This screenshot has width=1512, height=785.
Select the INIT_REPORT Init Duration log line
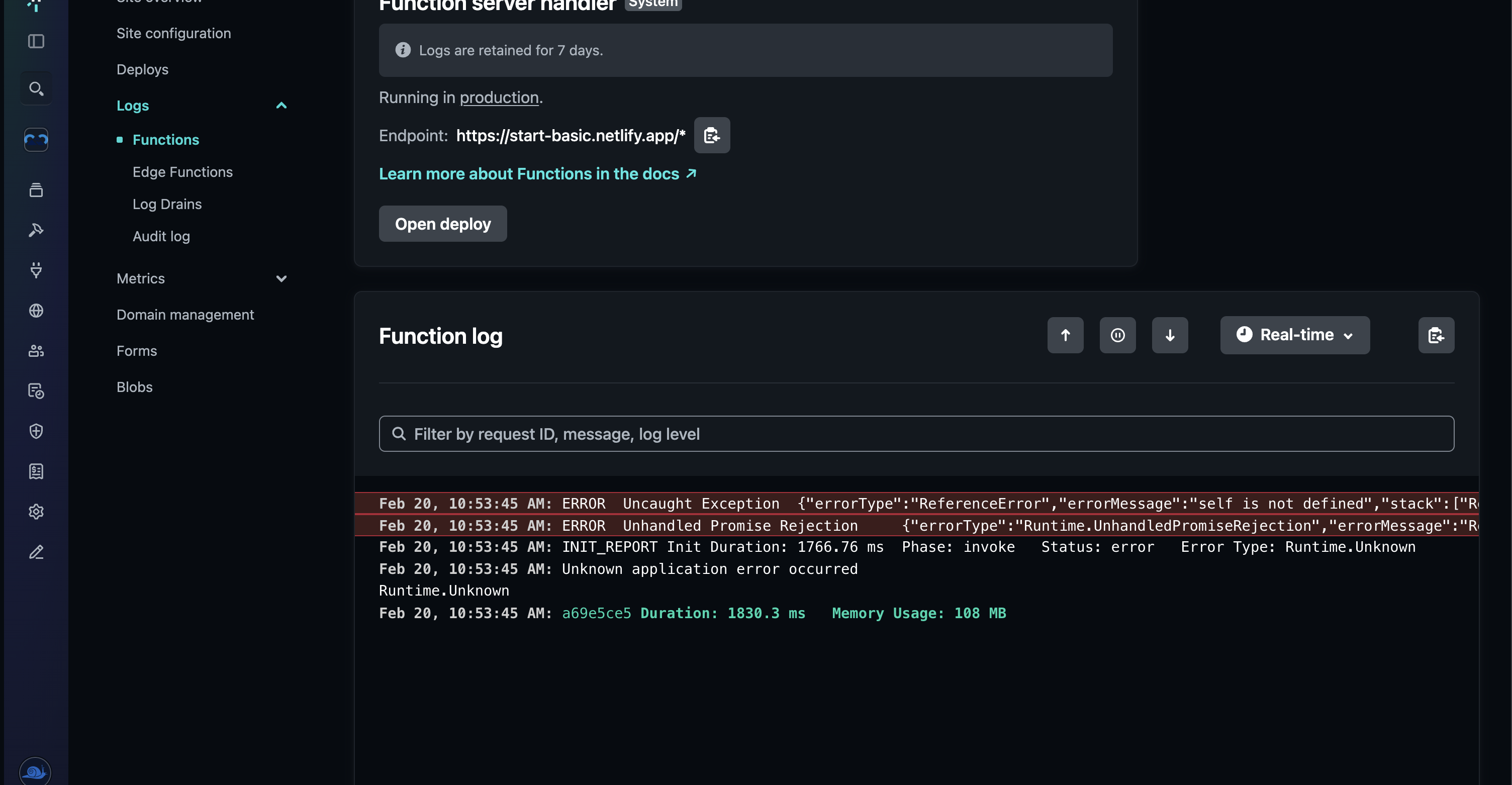tap(897, 547)
